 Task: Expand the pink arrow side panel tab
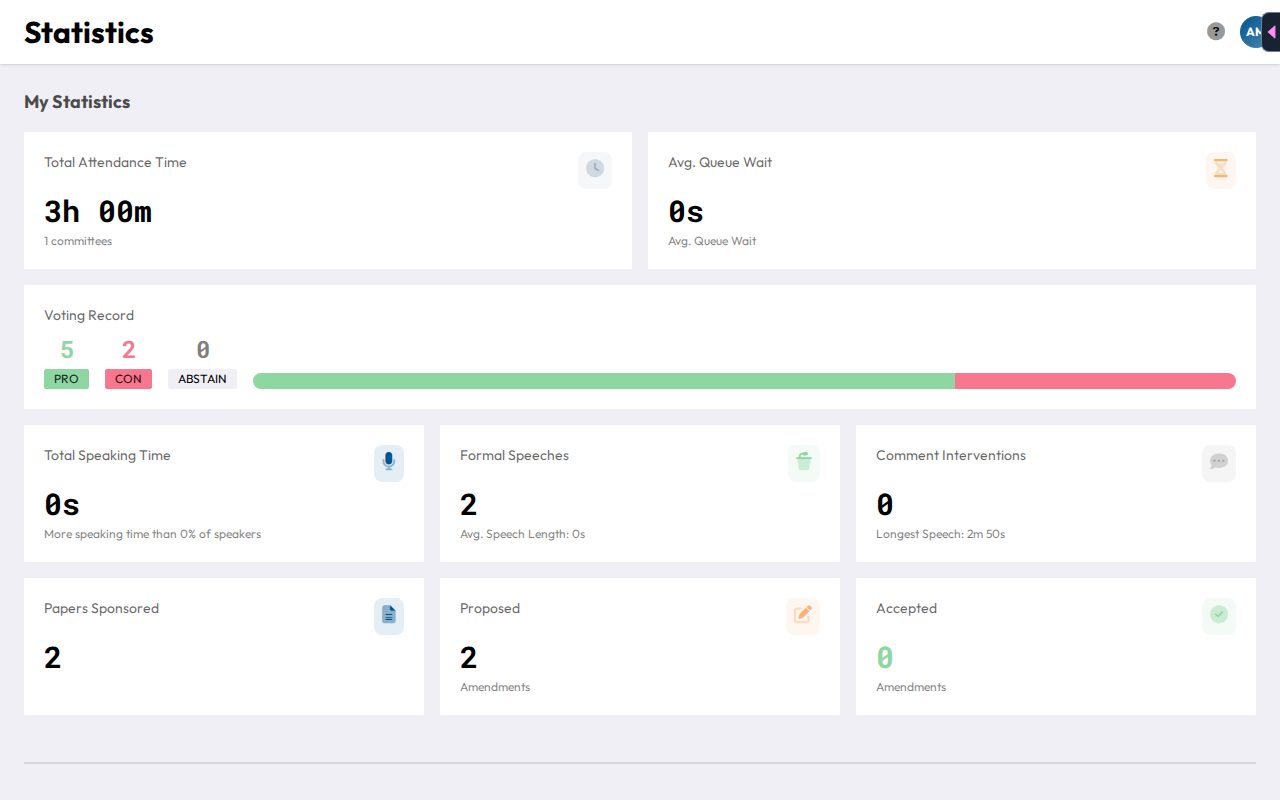1271,32
